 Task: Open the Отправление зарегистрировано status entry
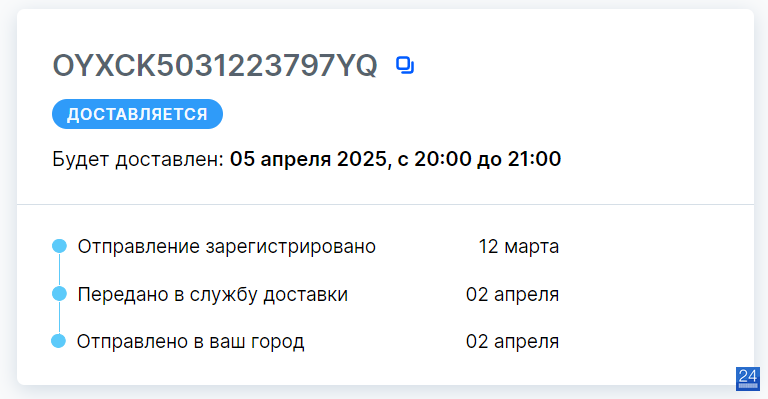pos(226,246)
